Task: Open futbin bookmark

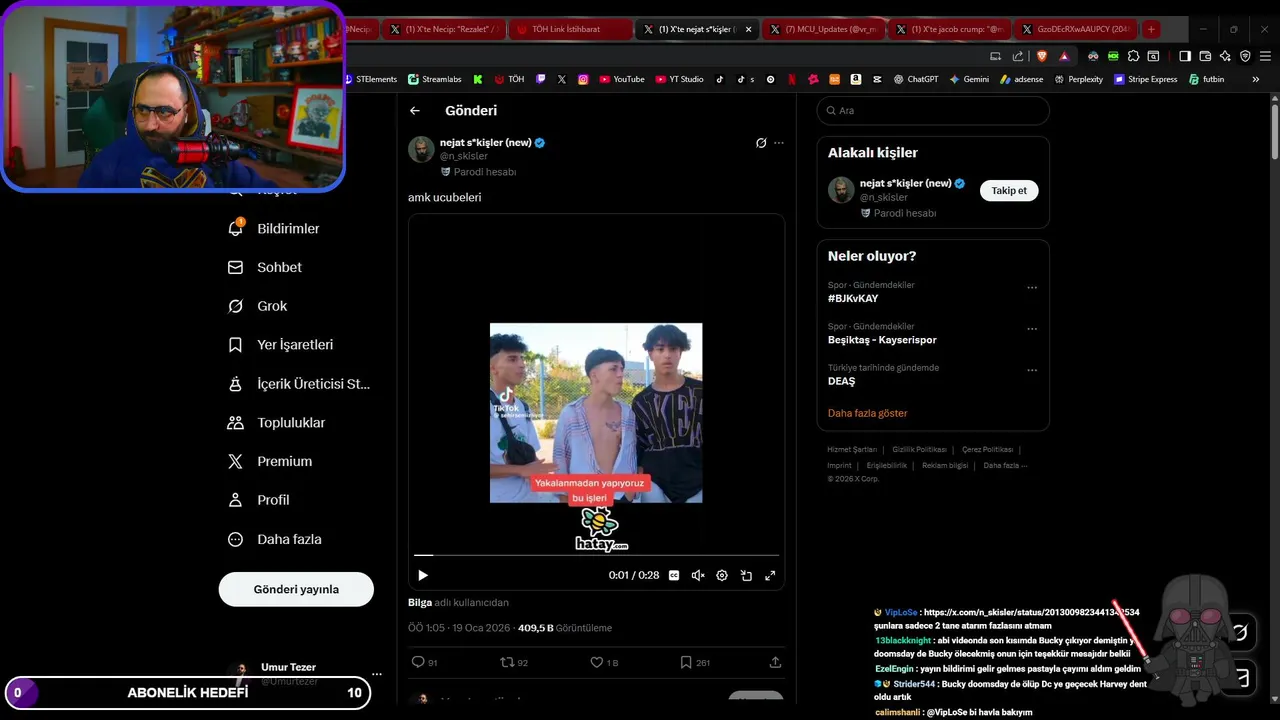Action: (1207, 79)
